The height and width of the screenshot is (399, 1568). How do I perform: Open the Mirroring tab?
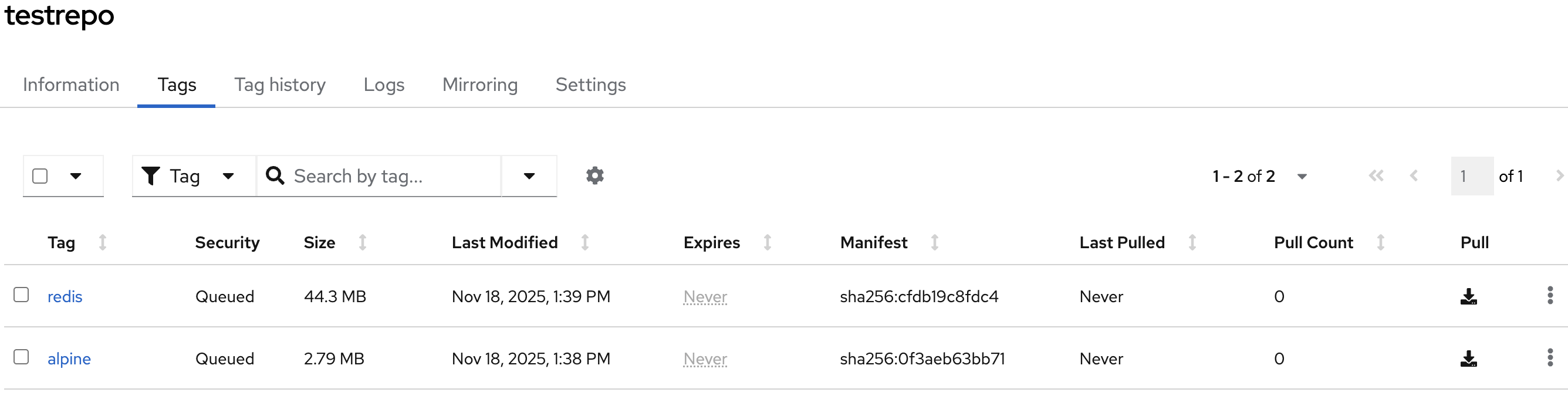[x=479, y=84]
